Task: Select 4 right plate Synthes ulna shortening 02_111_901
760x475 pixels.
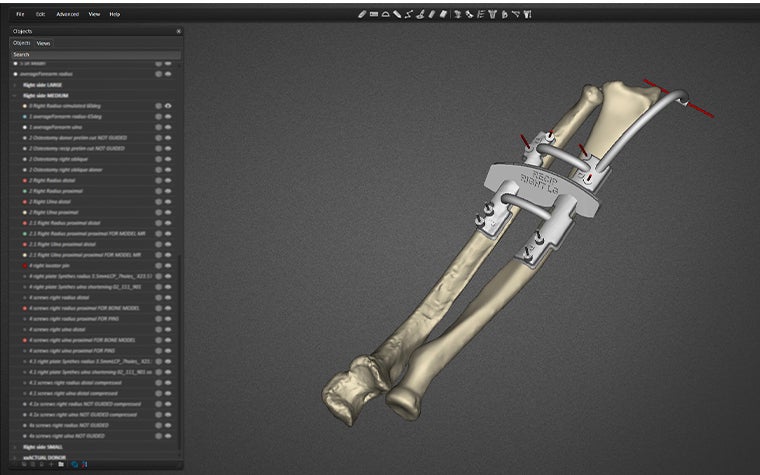Action: 85,287
